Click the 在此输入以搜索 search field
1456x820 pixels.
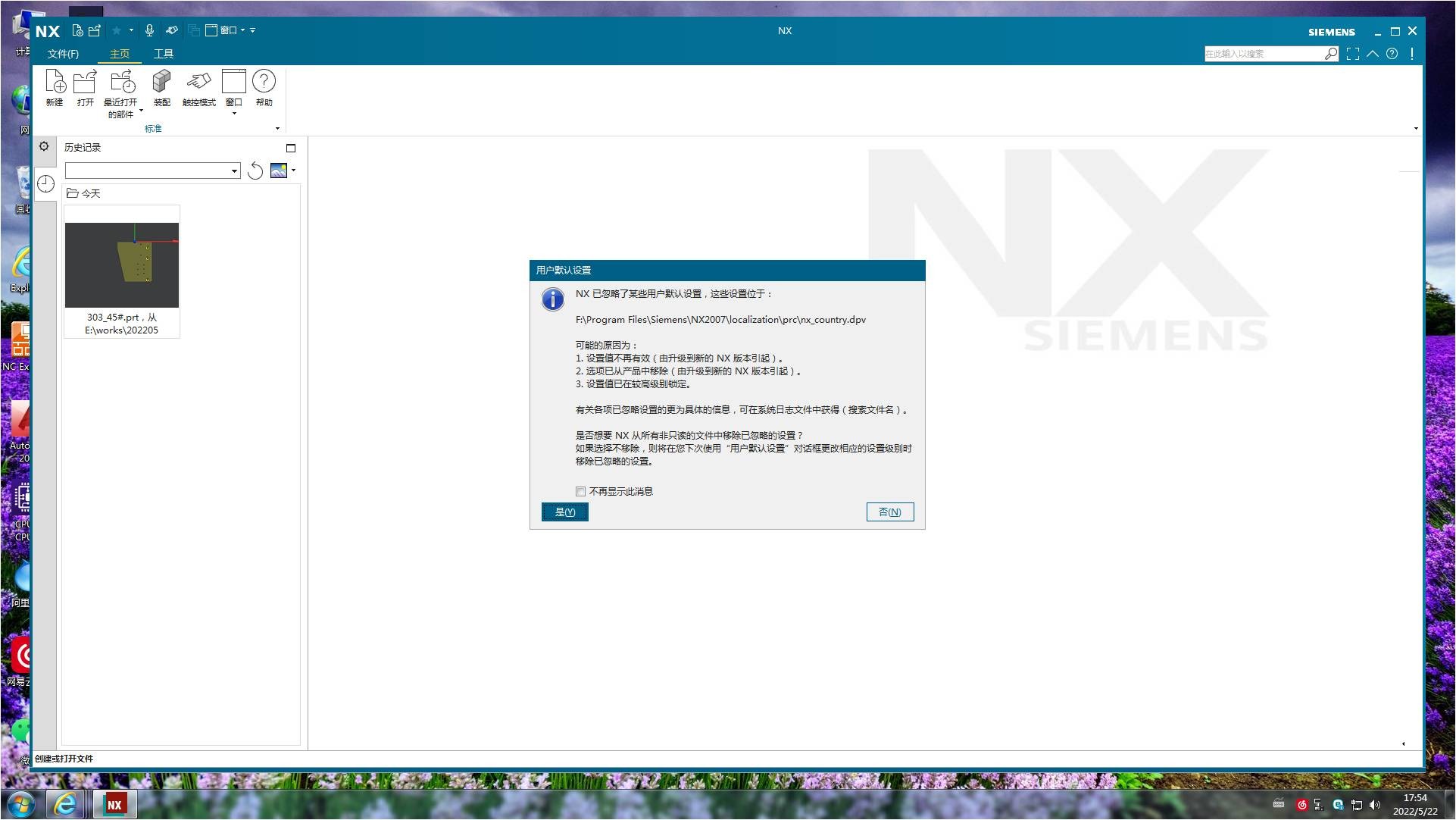point(1264,54)
